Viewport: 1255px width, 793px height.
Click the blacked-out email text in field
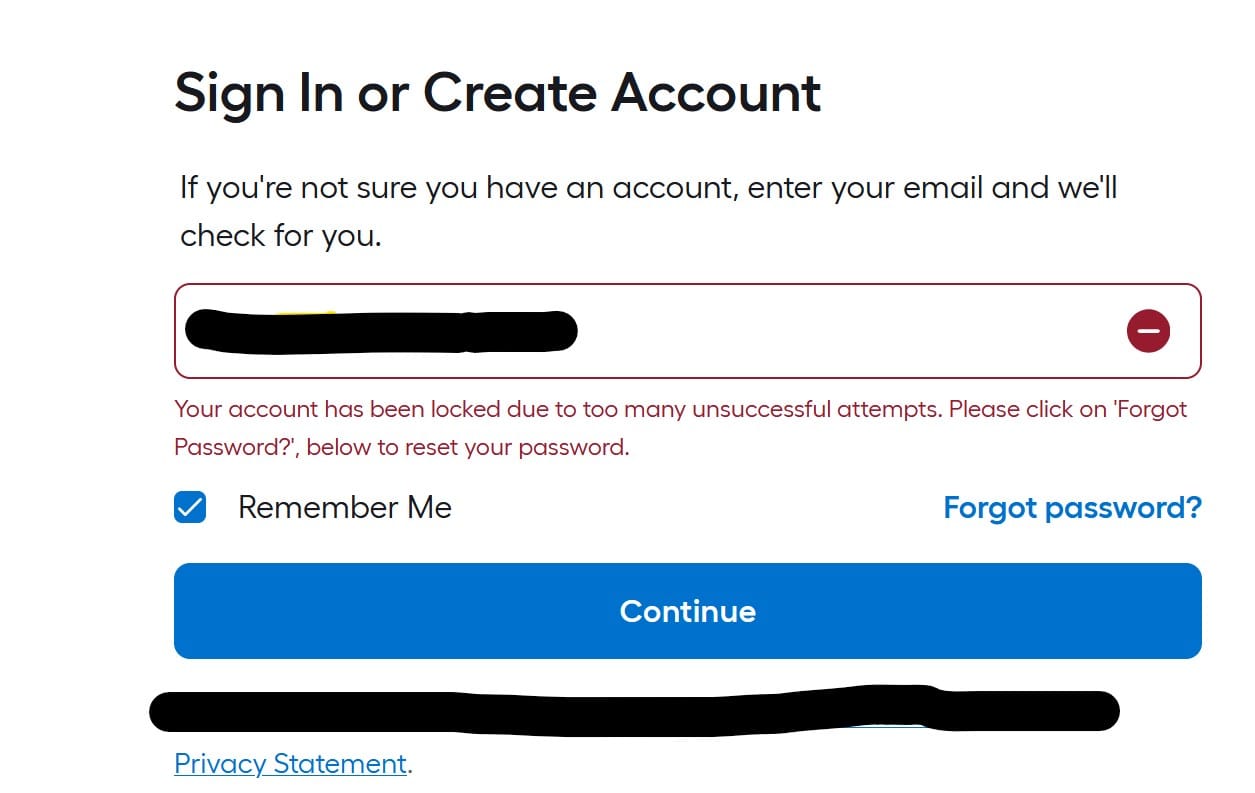[382, 331]
